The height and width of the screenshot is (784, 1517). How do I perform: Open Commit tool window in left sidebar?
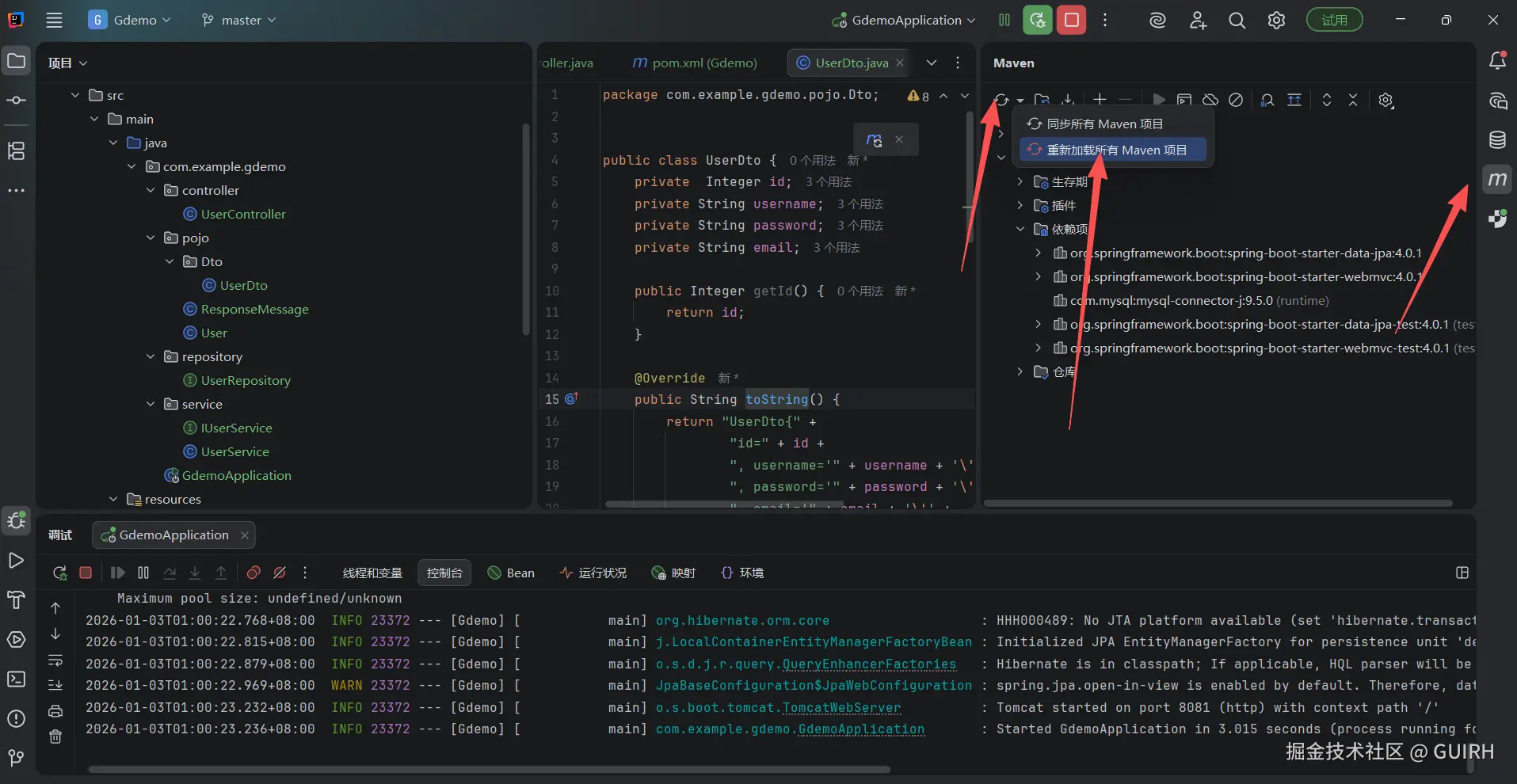pos(16,101)
